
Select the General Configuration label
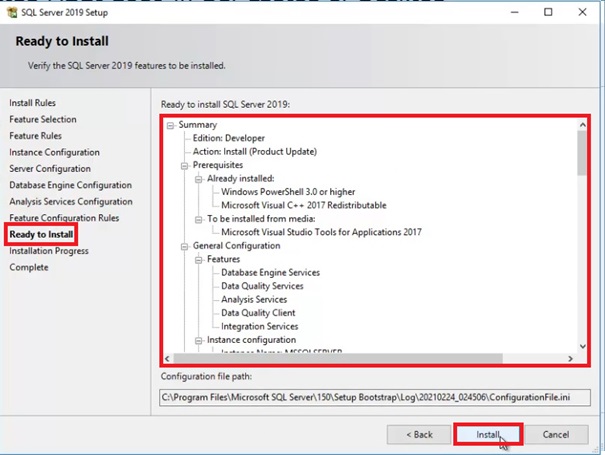(x=237, y=246)
